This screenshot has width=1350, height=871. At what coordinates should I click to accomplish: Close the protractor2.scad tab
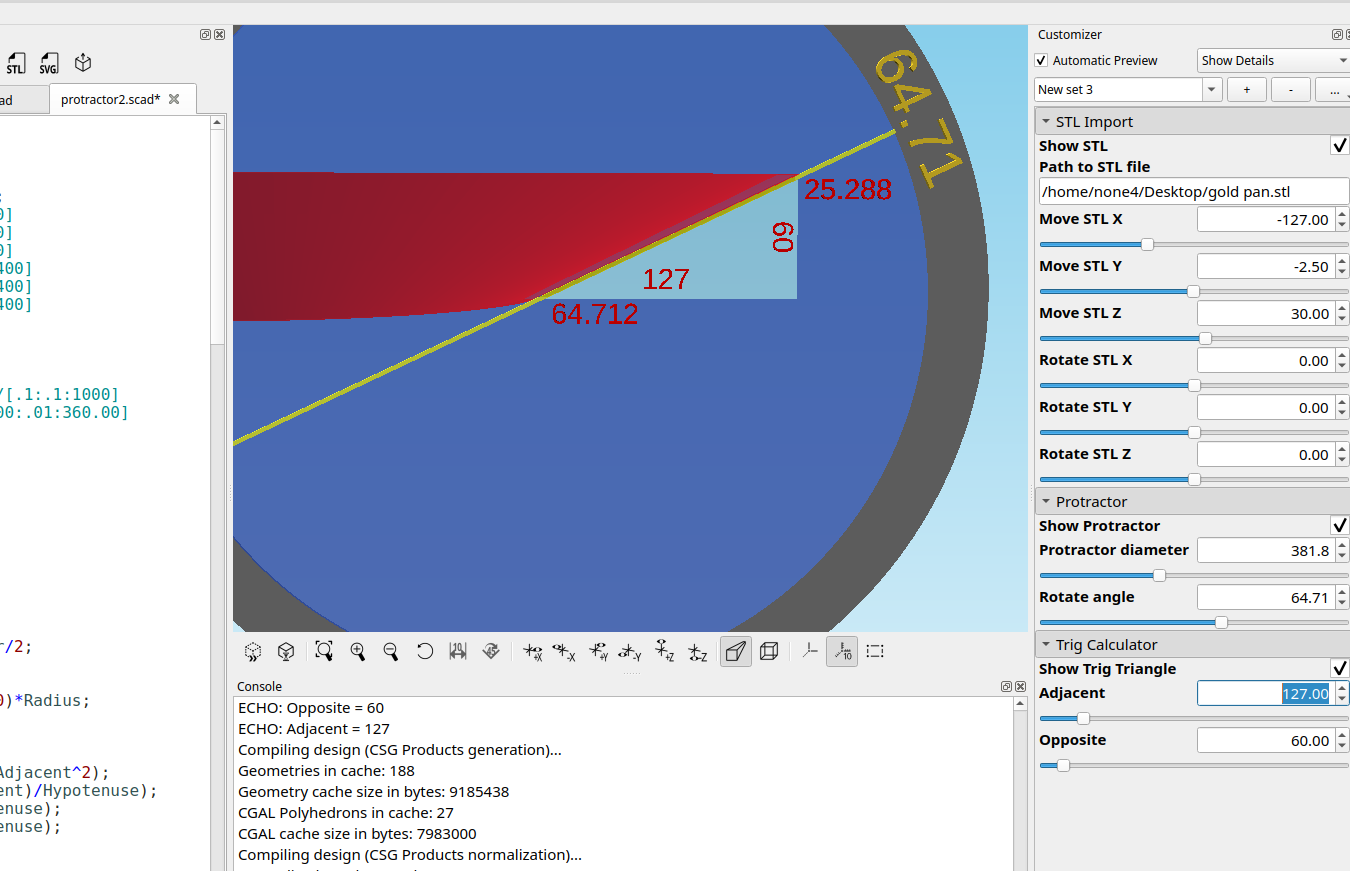[x=174, y=100]
